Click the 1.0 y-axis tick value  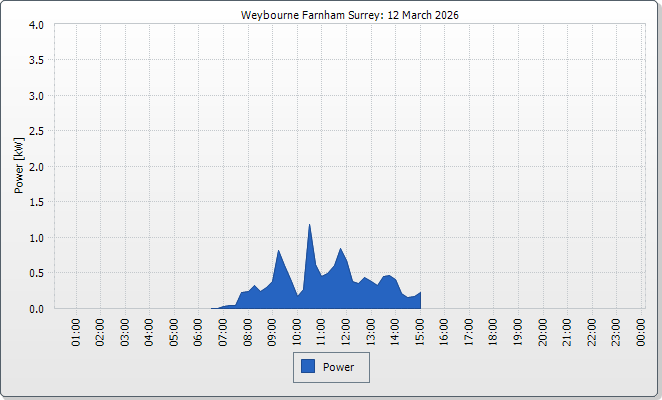coord(36,238)
